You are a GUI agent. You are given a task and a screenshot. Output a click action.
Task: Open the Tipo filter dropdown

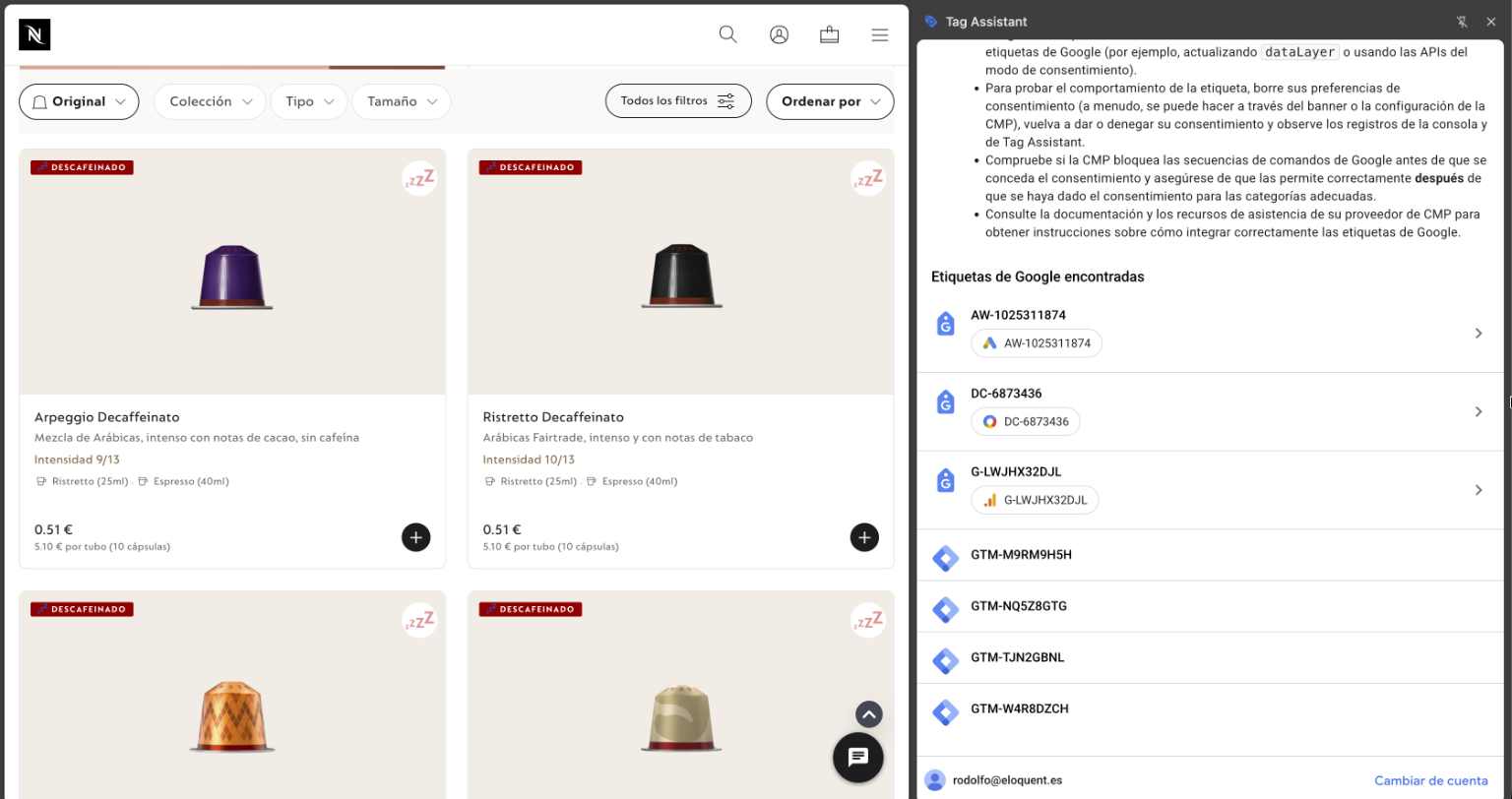click(x=308, y=101)
